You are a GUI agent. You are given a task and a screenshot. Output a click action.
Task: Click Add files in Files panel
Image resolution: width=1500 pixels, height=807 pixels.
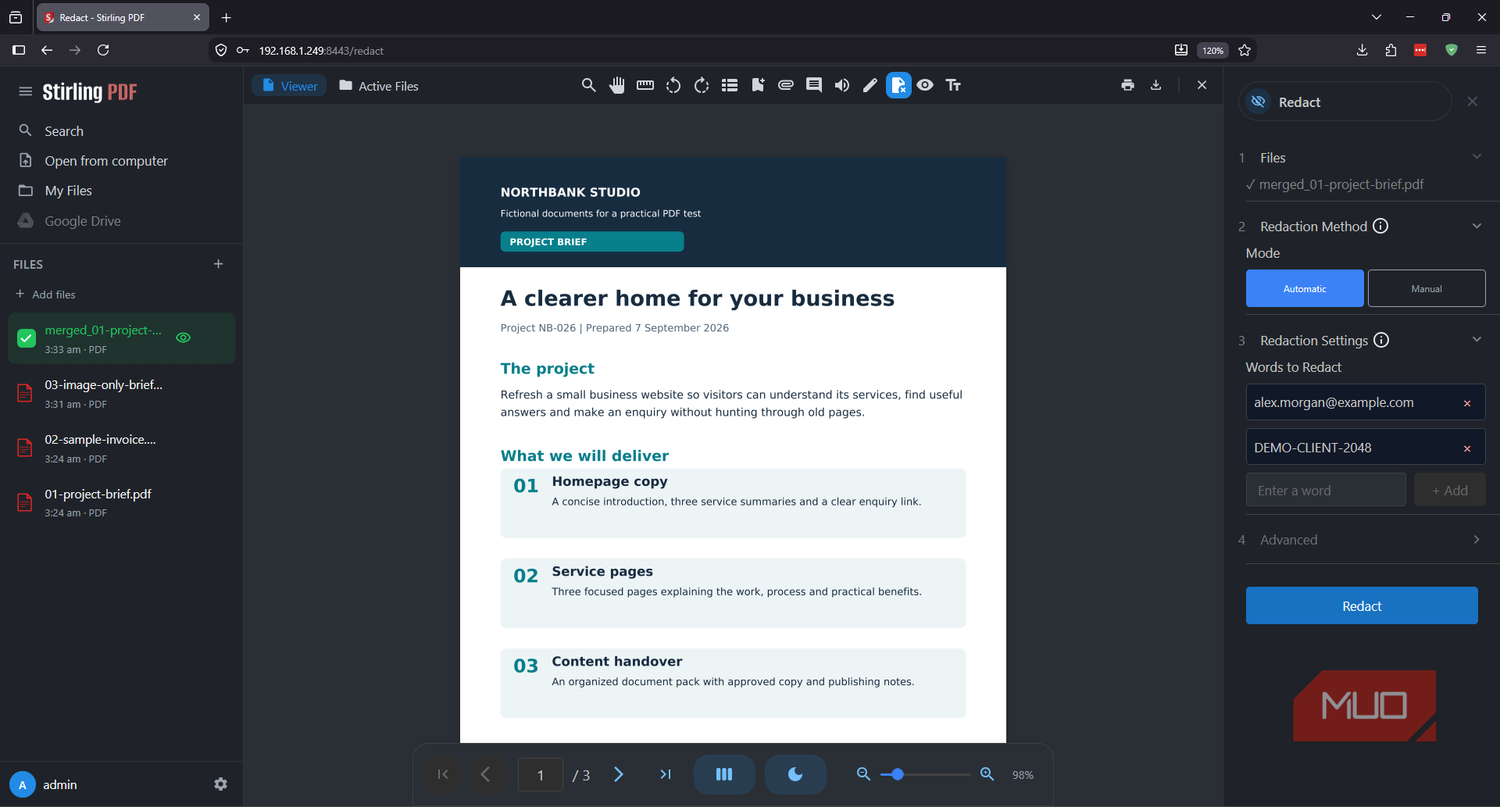click(46, 295)
